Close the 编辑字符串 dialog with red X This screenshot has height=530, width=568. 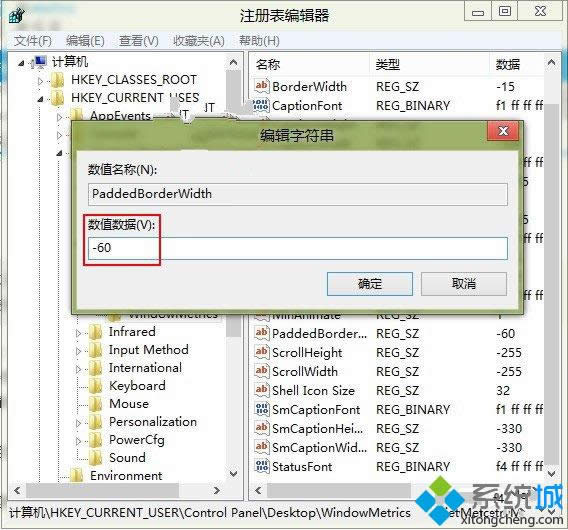pyautogui.click(x=503, y=131)
